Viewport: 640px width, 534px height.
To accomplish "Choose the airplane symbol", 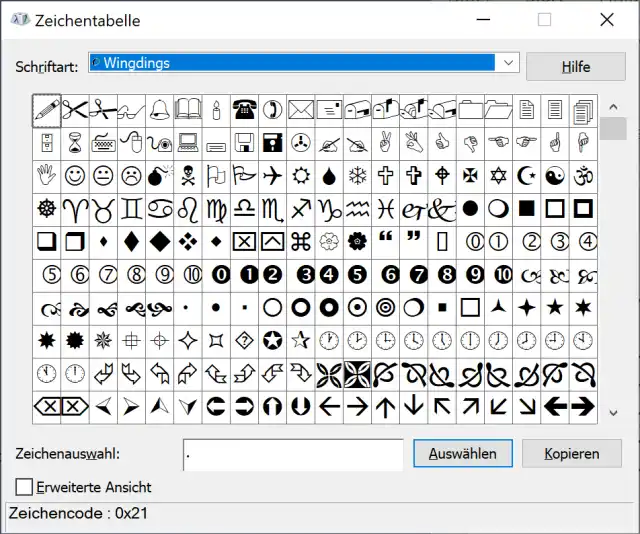I will click(272, 176).
